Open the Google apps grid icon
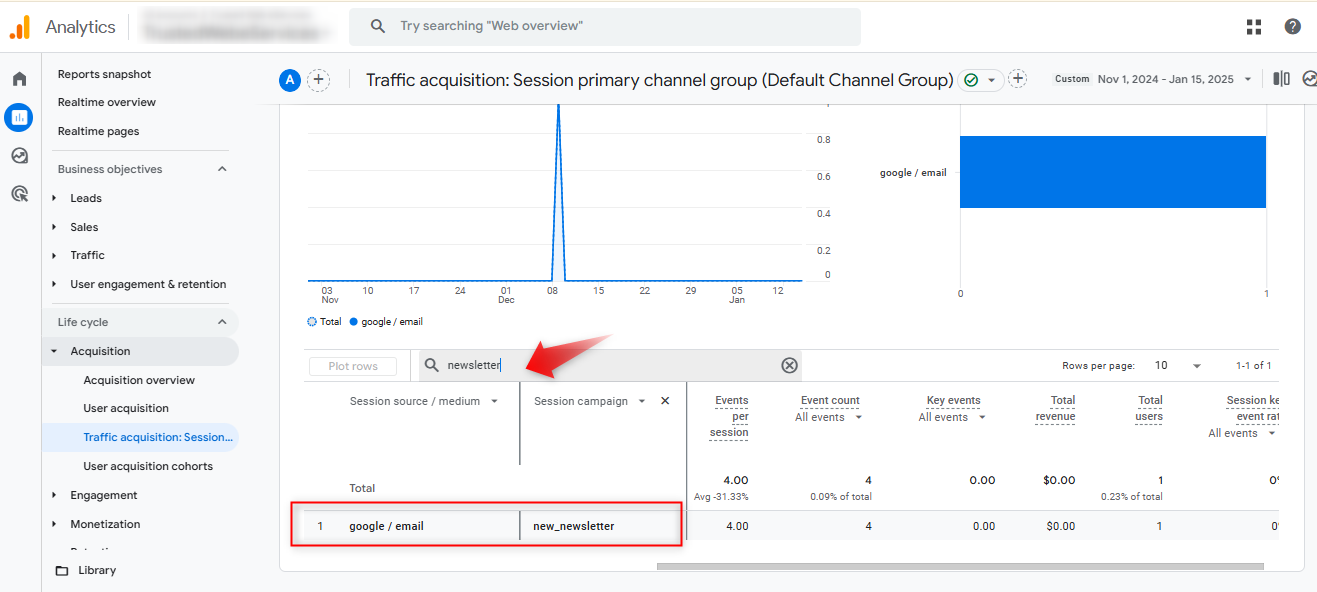1317x592 pixels. (1254, 27)
